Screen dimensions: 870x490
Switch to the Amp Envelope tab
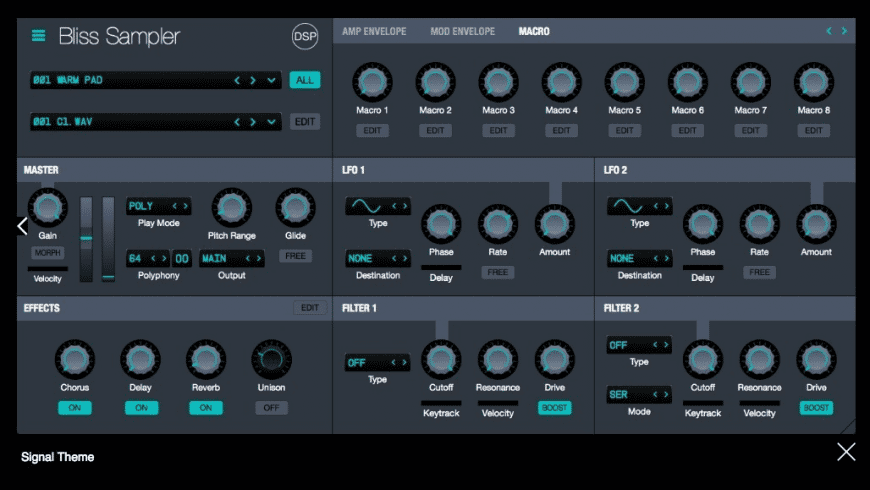[374, 32]
